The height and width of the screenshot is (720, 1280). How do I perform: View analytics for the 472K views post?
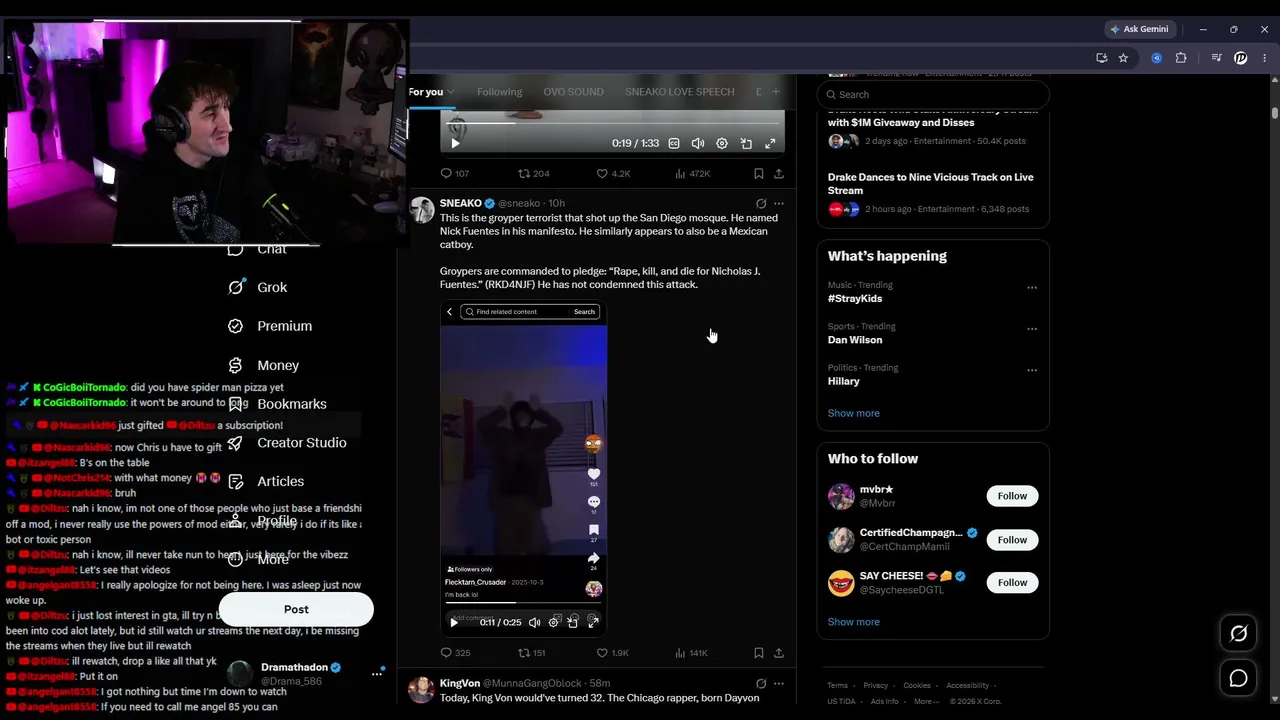[x=692, y=173]
